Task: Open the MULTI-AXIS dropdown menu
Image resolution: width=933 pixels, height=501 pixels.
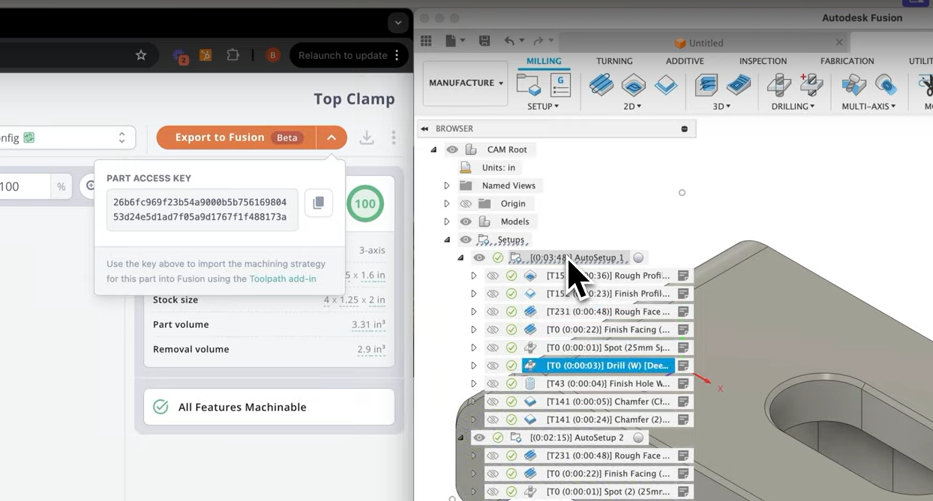Action: (x=868, y=107)
